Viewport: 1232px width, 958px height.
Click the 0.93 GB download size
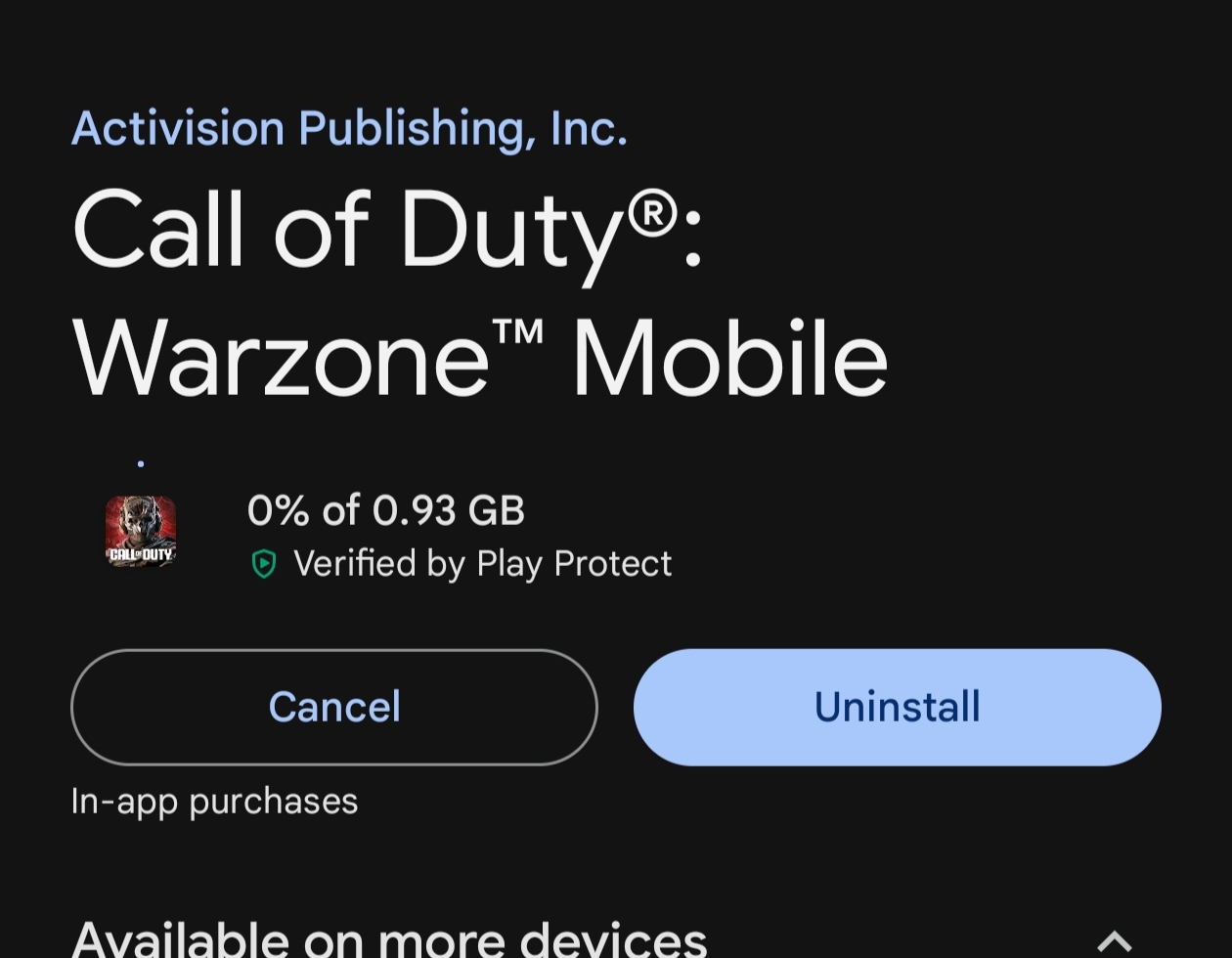449,510
